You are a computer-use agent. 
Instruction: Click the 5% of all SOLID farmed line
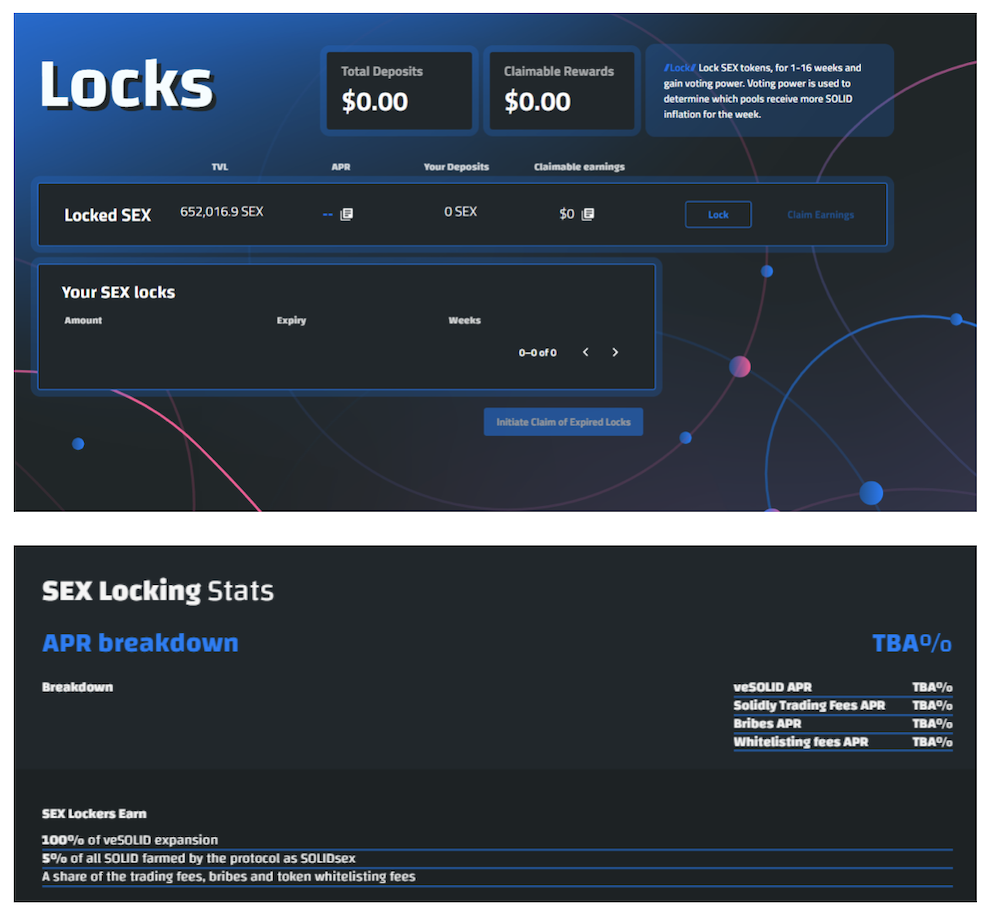pyautogui.click(x=497, y=859)
